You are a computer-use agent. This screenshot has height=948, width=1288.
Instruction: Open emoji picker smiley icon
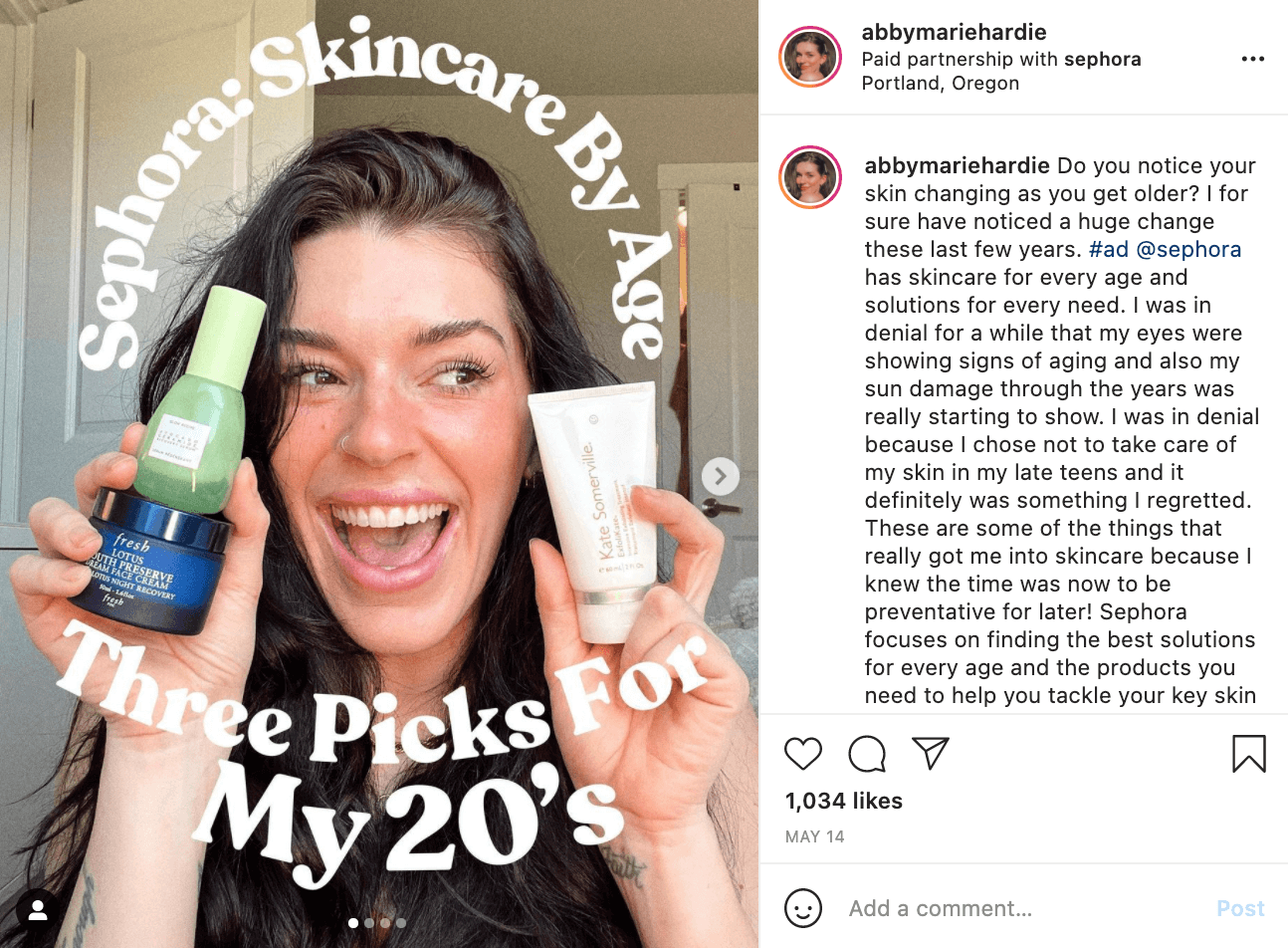[x=803, y=908]
